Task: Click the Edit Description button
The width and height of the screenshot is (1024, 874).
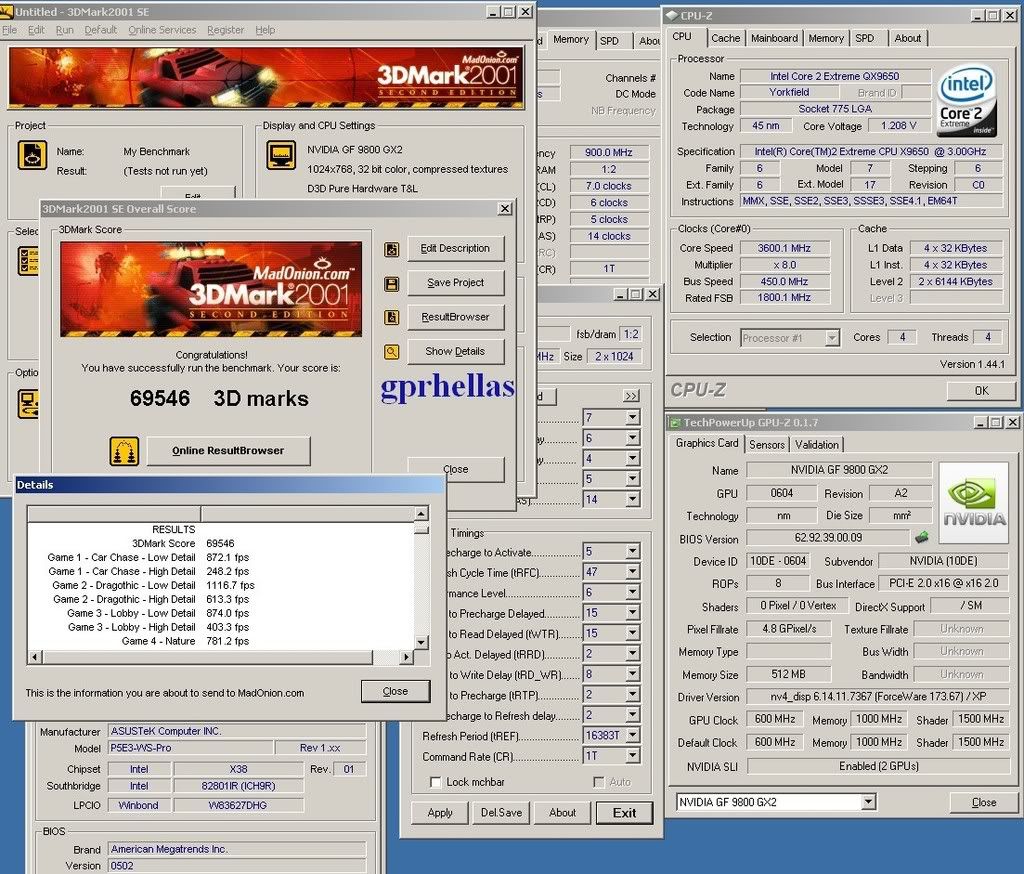Action: (455, 249)
